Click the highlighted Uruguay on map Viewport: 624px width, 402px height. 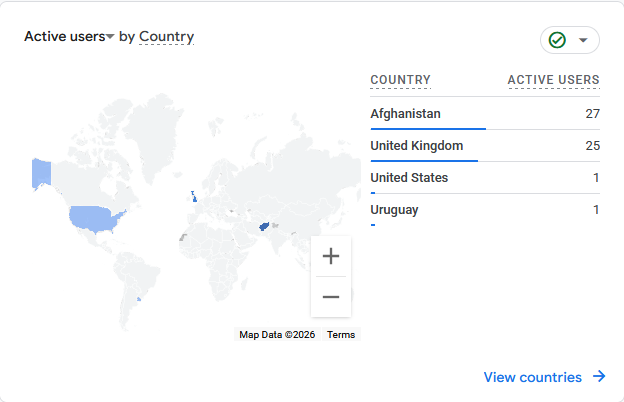pos(139,299)
